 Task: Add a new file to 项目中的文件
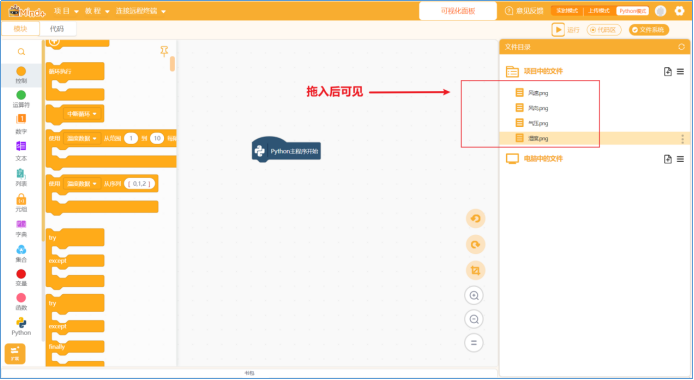tap(667, 72)
